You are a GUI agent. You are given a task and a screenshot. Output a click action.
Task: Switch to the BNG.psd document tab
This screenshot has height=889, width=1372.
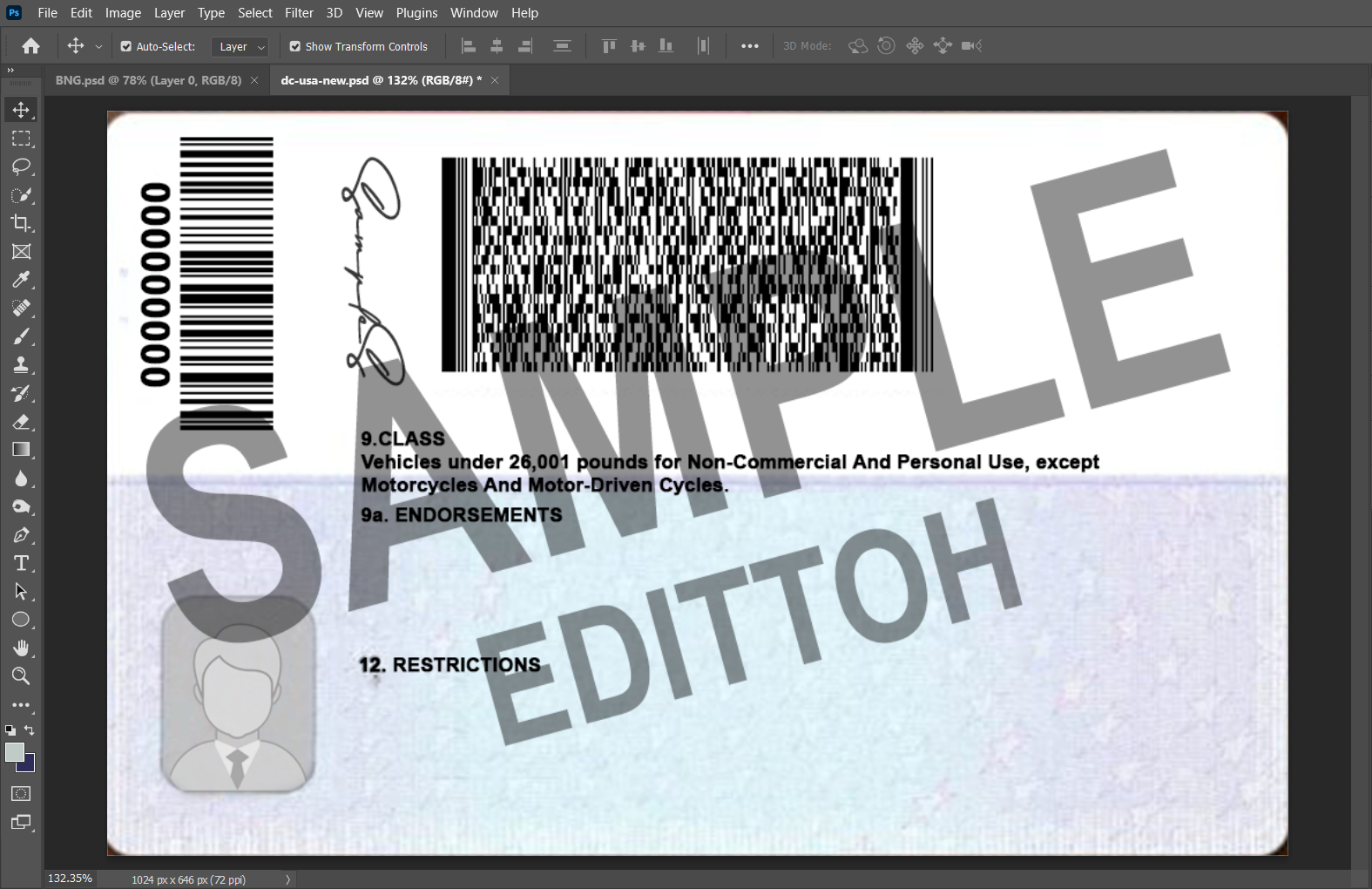coord(148,80)
